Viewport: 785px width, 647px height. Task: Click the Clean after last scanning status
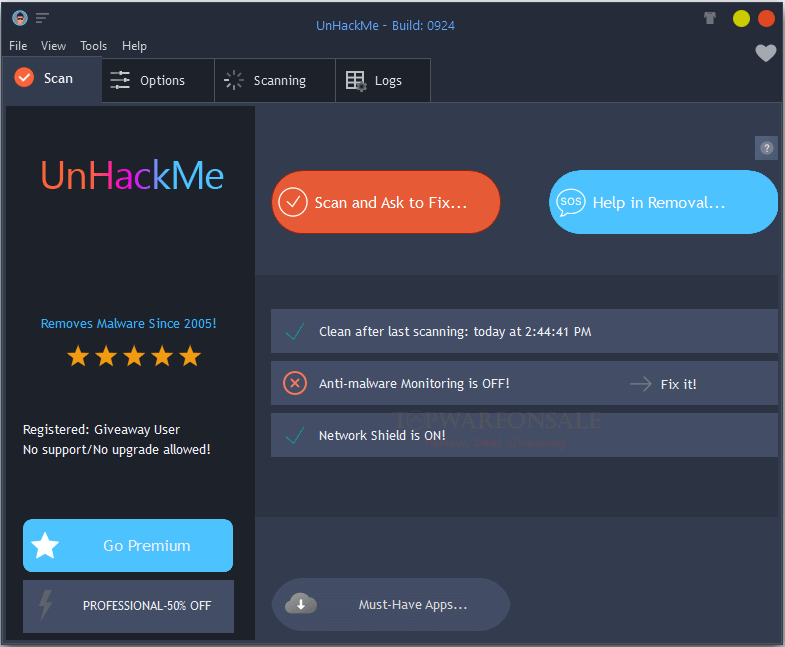point(455,332)
